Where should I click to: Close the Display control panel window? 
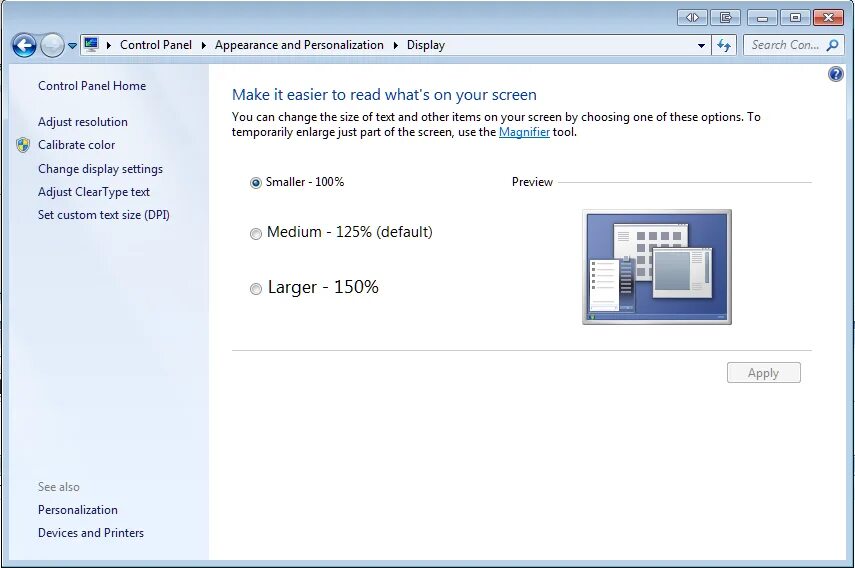click(828, 17)
